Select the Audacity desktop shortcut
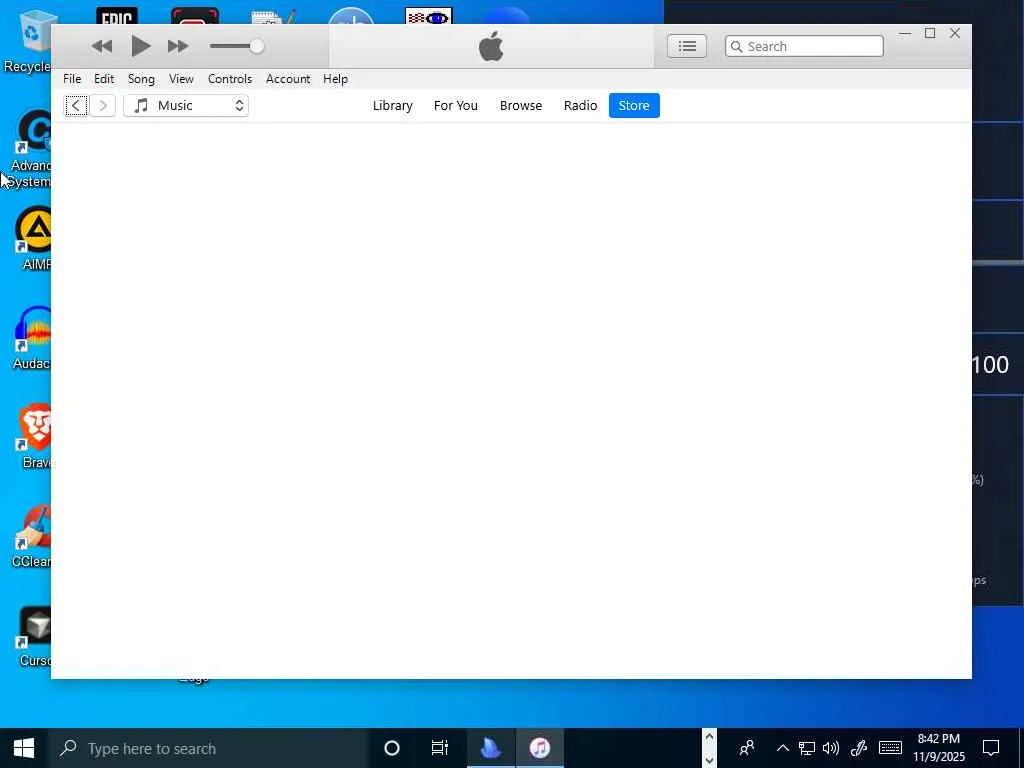Image resolution: width=1024 pixels, height=768 pixels. pos(31,338)
